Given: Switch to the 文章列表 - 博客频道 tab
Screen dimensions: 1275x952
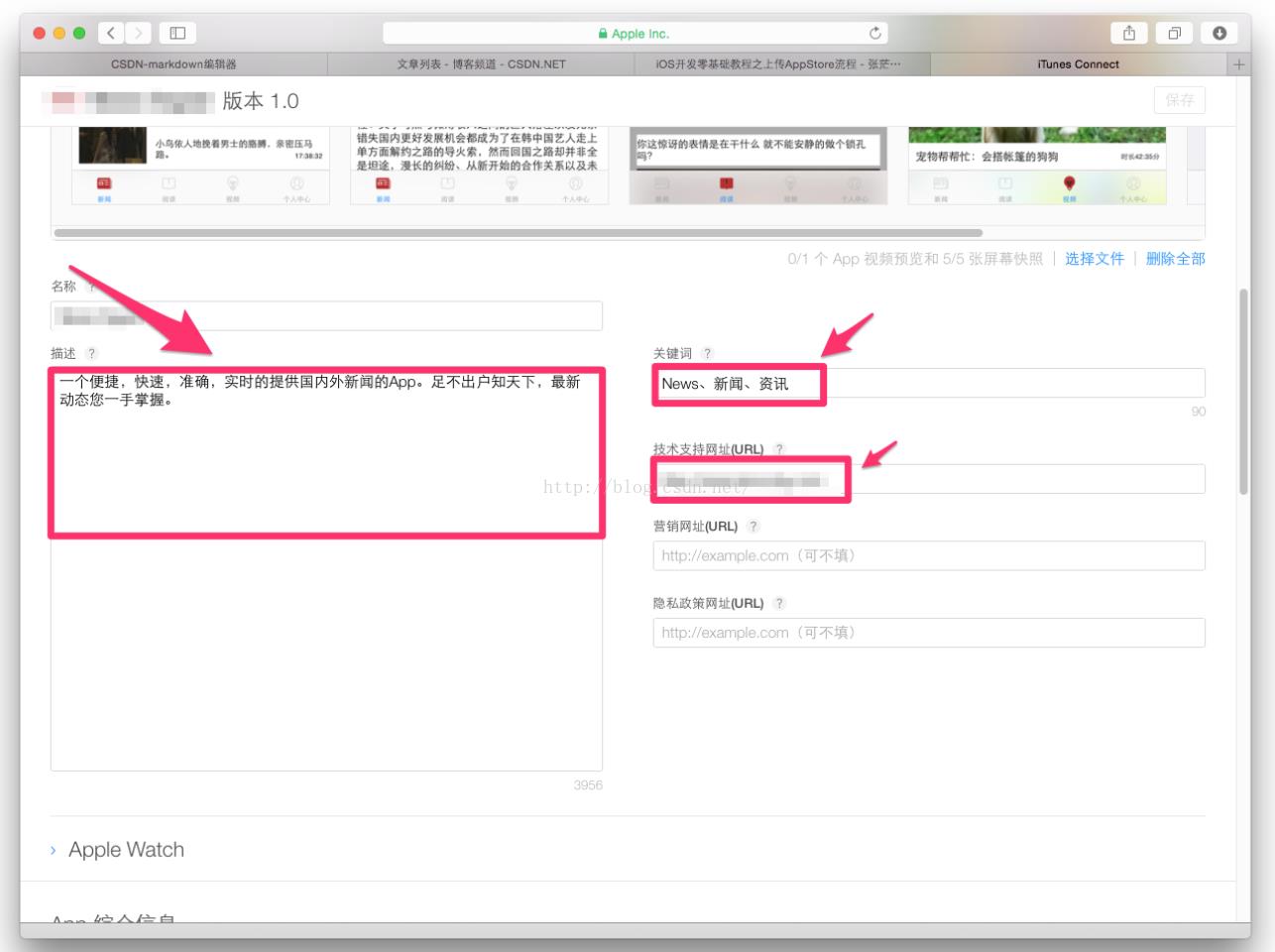Looking at the screenshot, I should pyautogui.click(x=481, y=64).
